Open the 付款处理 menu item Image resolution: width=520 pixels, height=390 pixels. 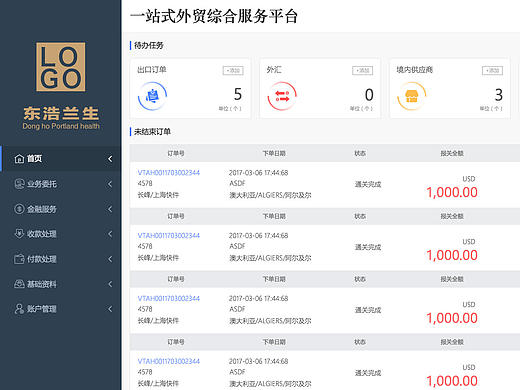click(x=61, y=259)
